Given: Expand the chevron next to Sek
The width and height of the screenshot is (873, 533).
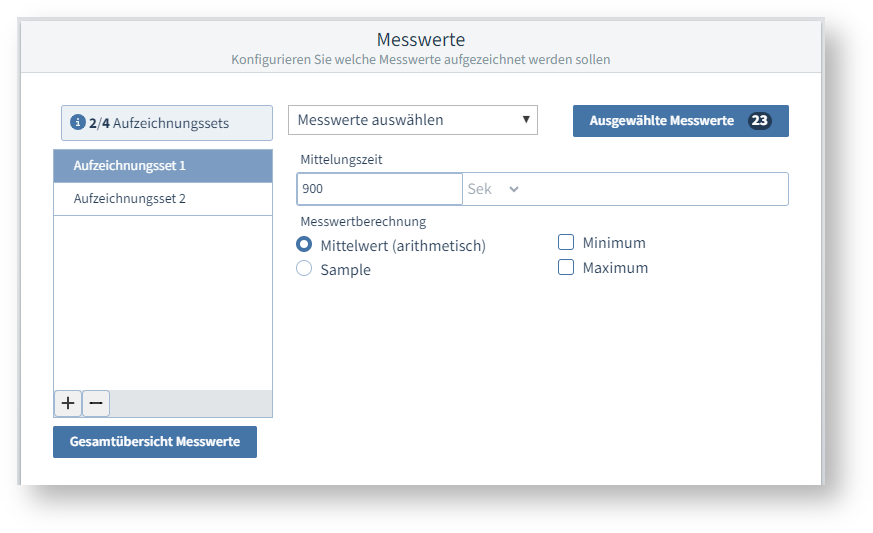Looking at the screenshot, I should pyautogui.click(x=514, y=189).
